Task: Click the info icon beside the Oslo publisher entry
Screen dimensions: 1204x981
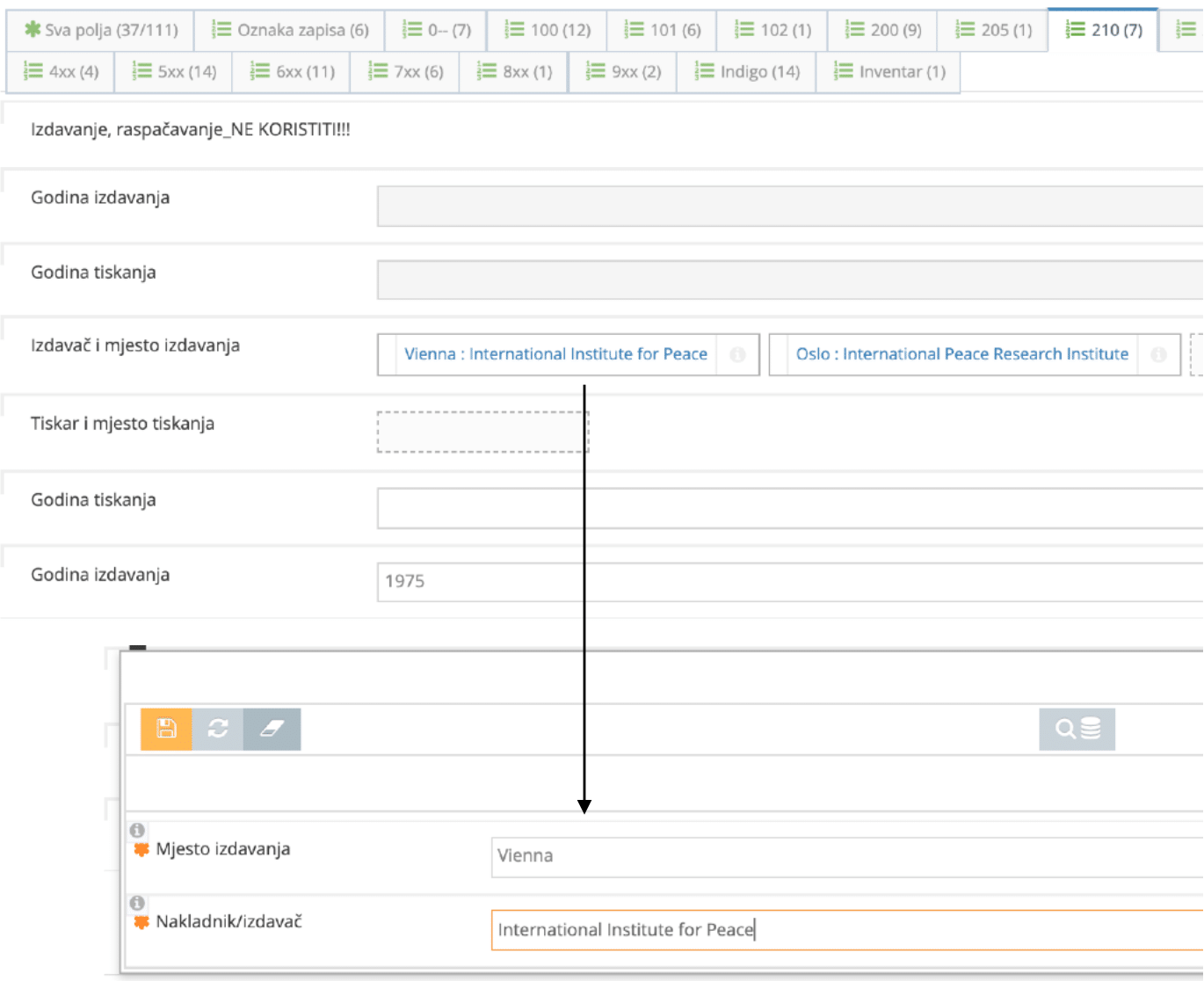Action: 1160,354
